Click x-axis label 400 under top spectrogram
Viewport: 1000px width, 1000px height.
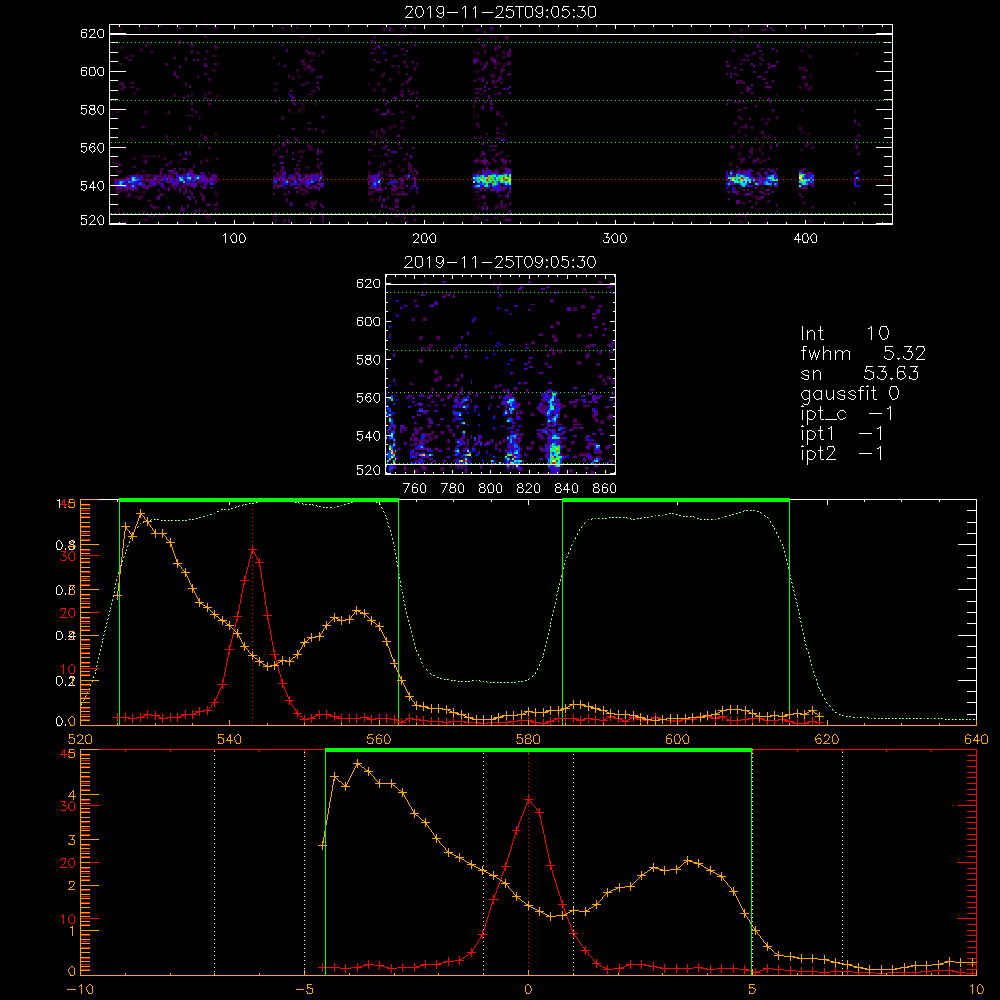point(805,239)
